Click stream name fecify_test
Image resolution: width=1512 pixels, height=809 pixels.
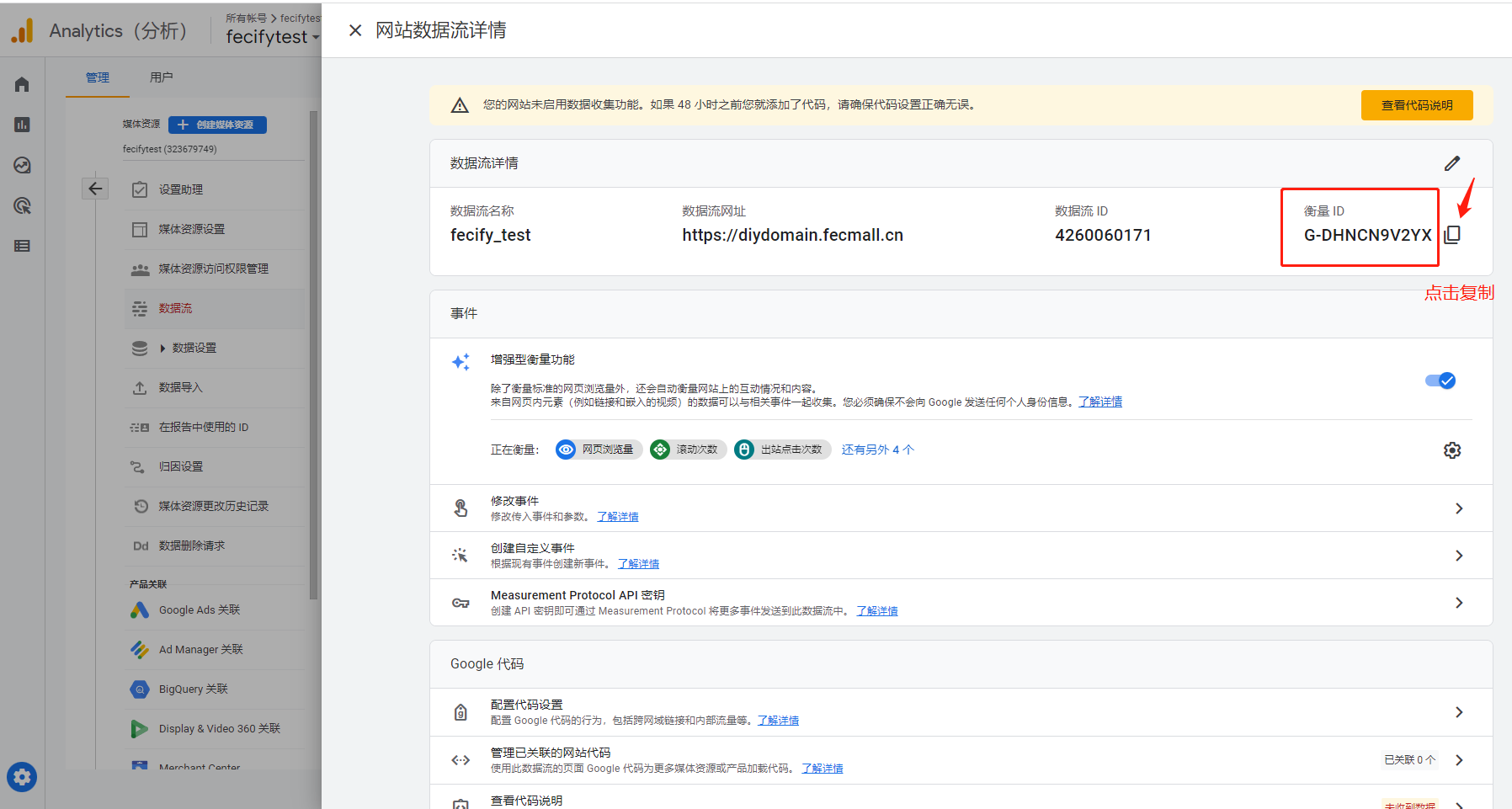click(x=491, y=235)
